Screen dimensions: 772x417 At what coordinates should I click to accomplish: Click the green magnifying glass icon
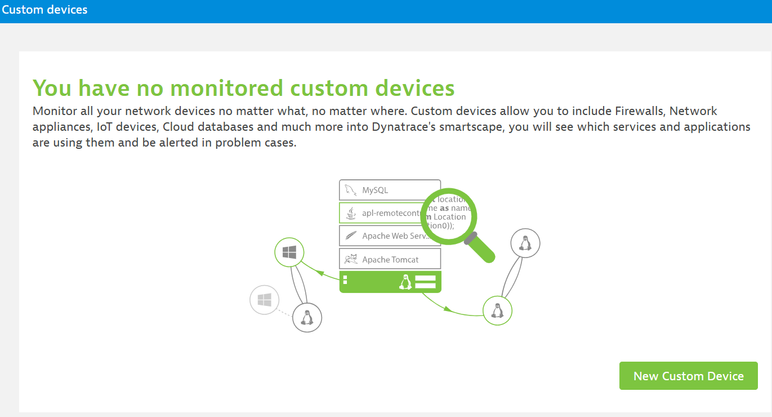pyautogui.click(x=457, y=225)
